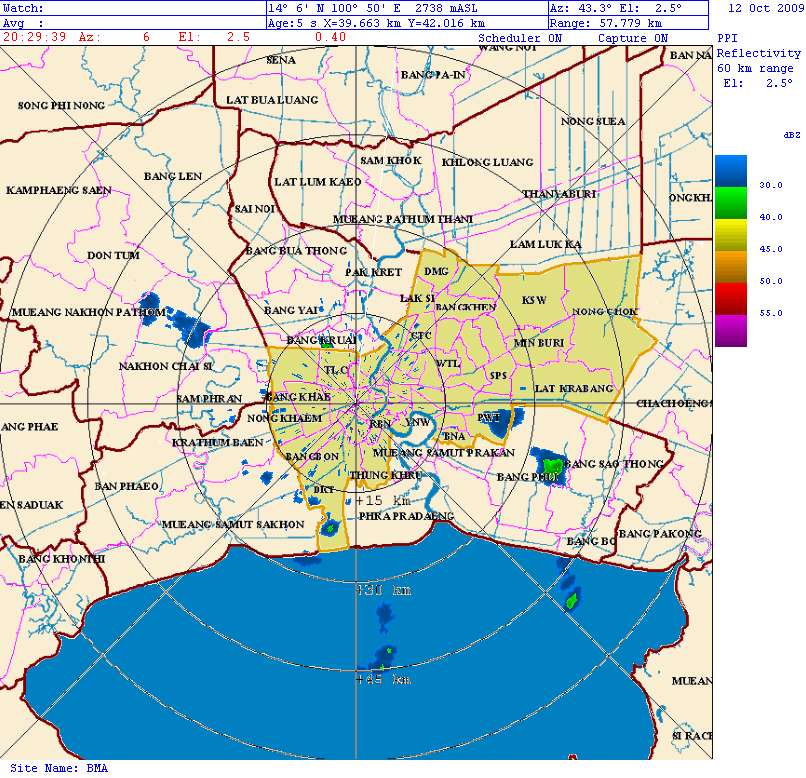Click the green storm cell near Bang Phli
Image resolution: width=806 pixels, height=778 pixels.
[x=552, y=465]
